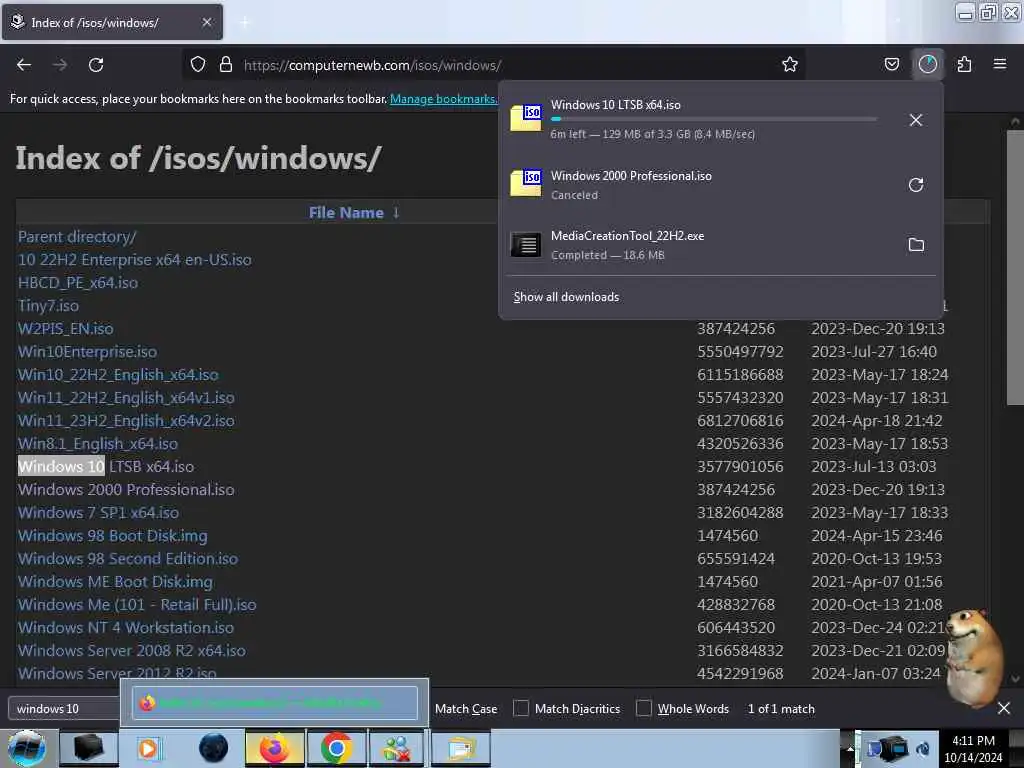This screenshot has width=1024, height=768.
Task: Focus the find bar field containing windows 10
Action: (x=64, y=708)
